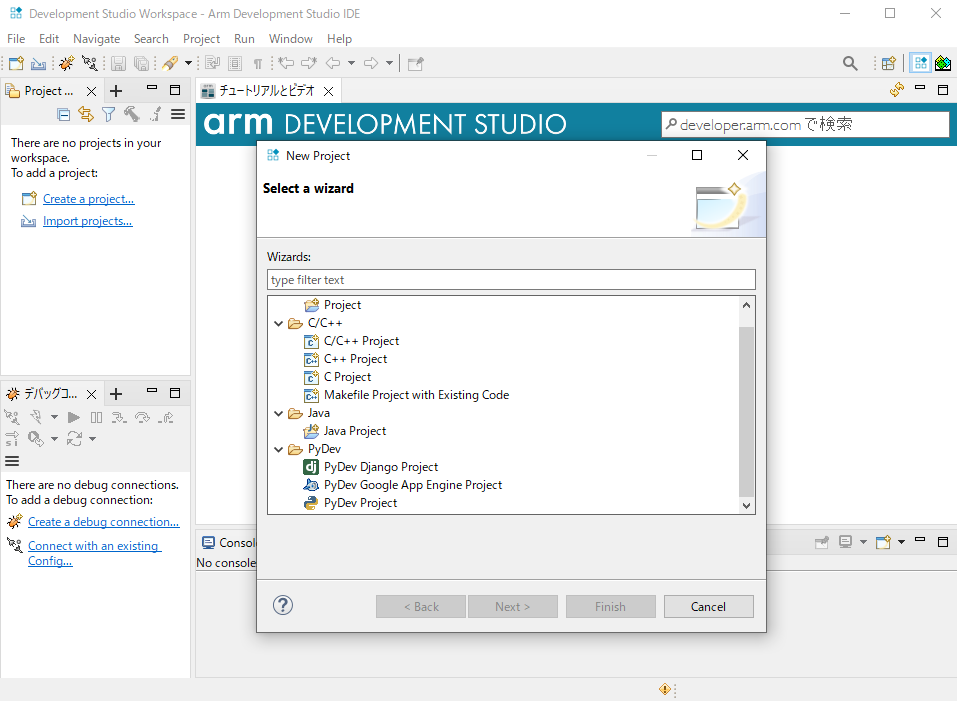957x701 pixels.
Task: Click the wizard list scroll down arrow
Action: pos(746,506)
